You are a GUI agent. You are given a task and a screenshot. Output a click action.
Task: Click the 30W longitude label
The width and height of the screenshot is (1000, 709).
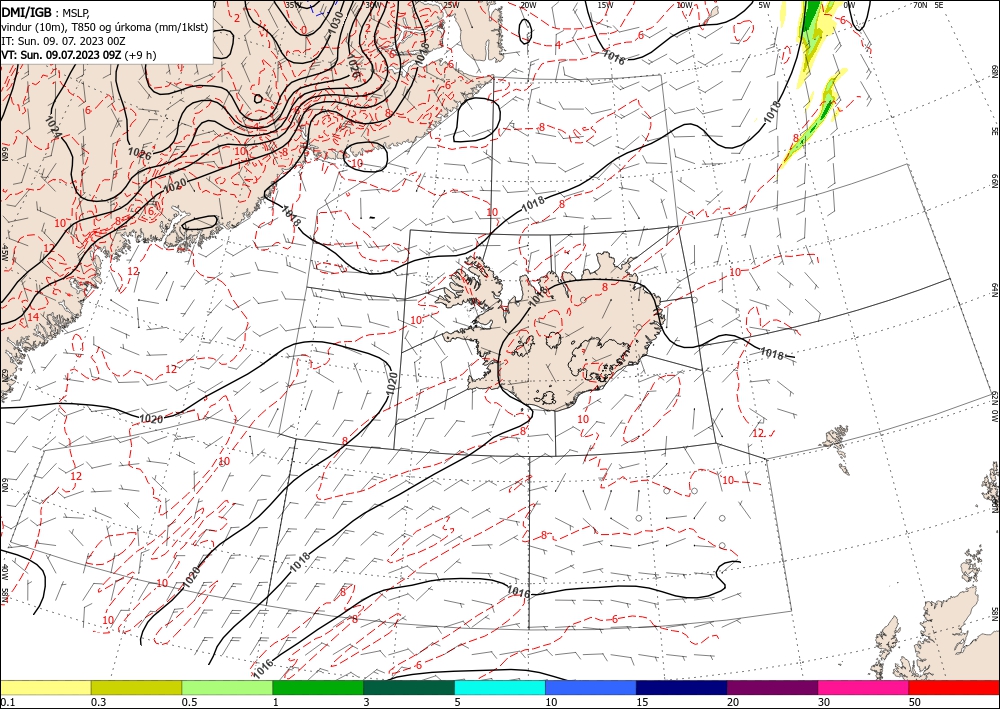[x=372, y=5]
